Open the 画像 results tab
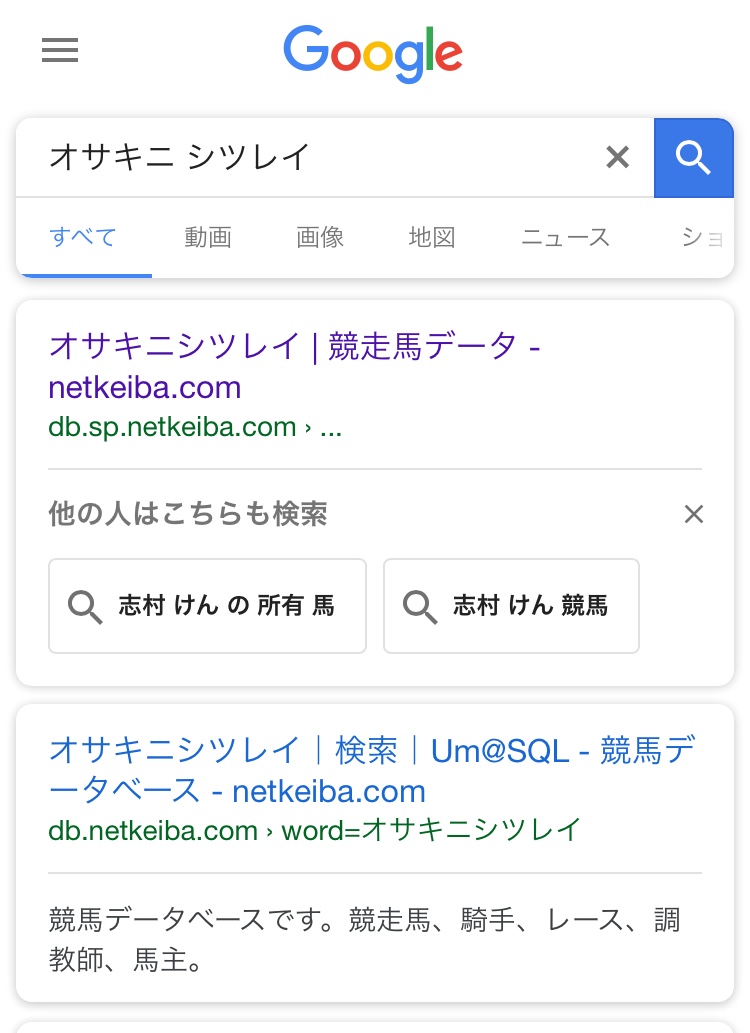 (320, 237)
